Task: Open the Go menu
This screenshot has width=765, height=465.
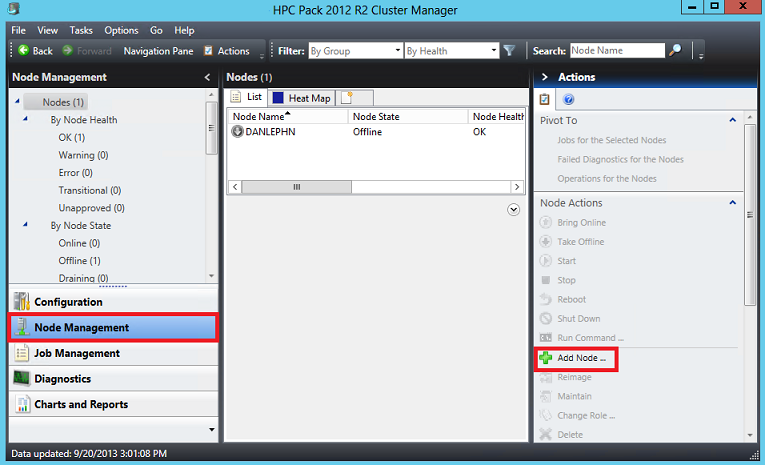Action: [156, 30]
